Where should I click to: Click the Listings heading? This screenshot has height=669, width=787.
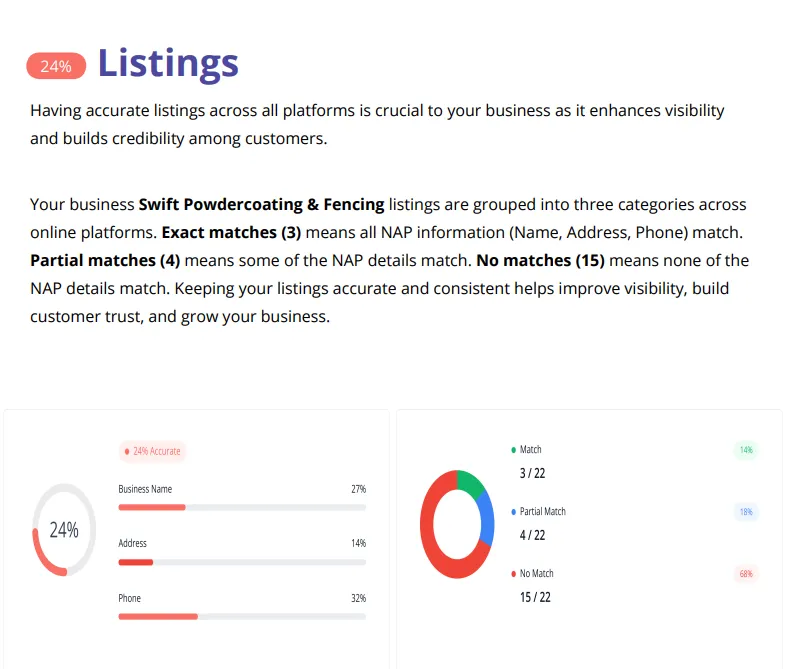pyautogui.click(x=168, y=63)
